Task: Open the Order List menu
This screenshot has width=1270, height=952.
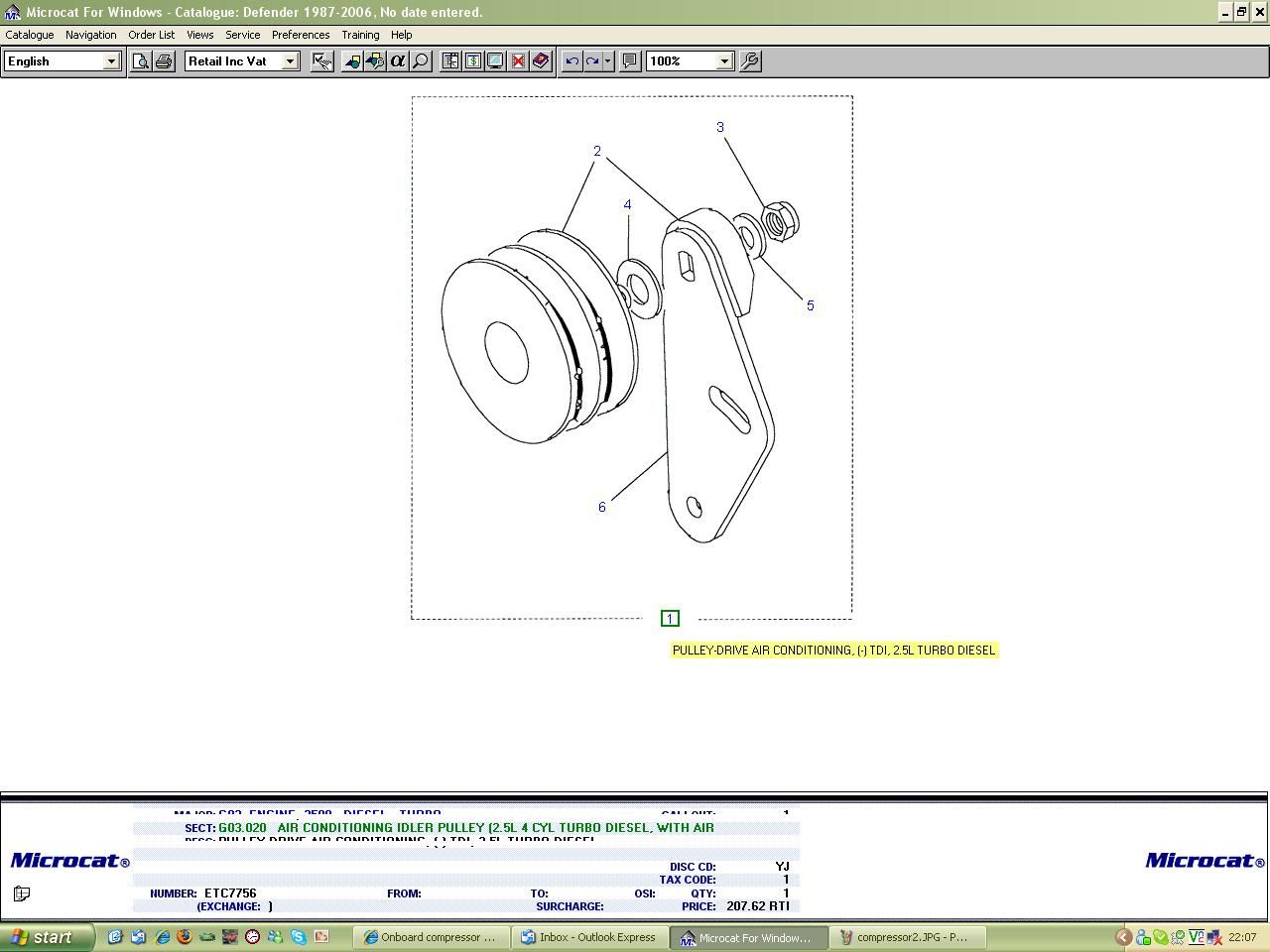Action: pos(152,35)
